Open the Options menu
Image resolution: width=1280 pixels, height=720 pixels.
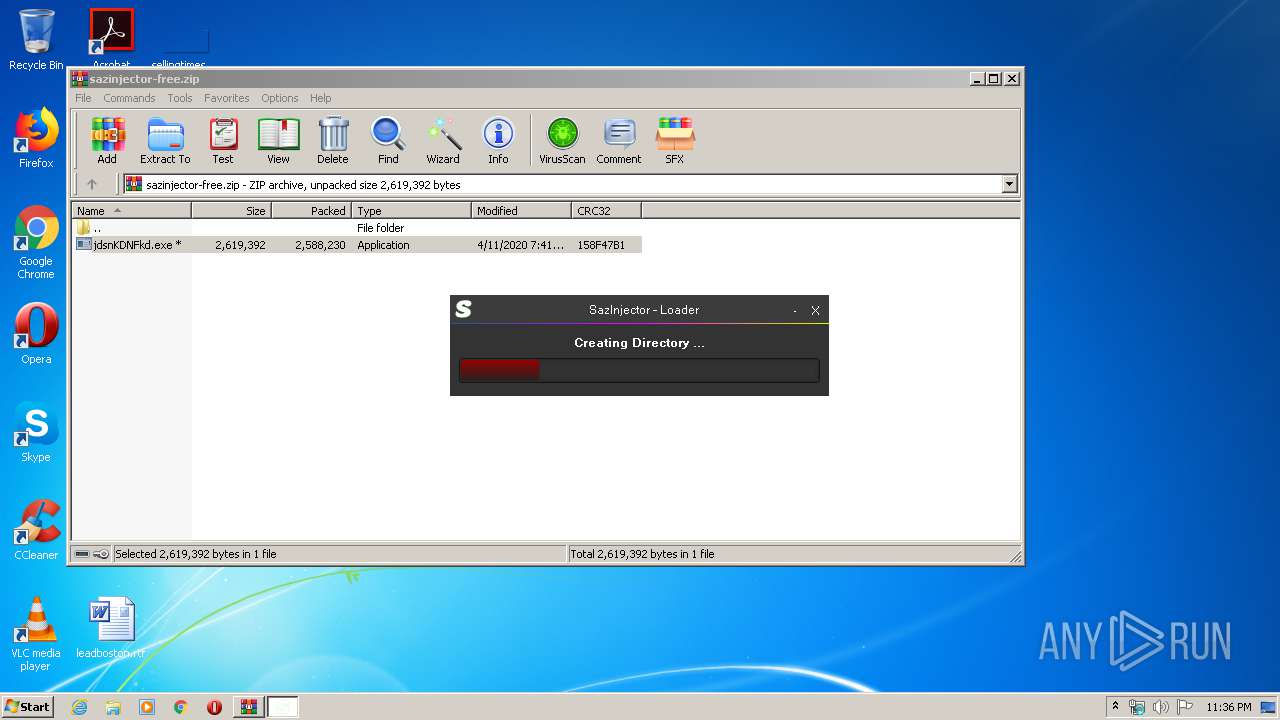tap(280, 98)
